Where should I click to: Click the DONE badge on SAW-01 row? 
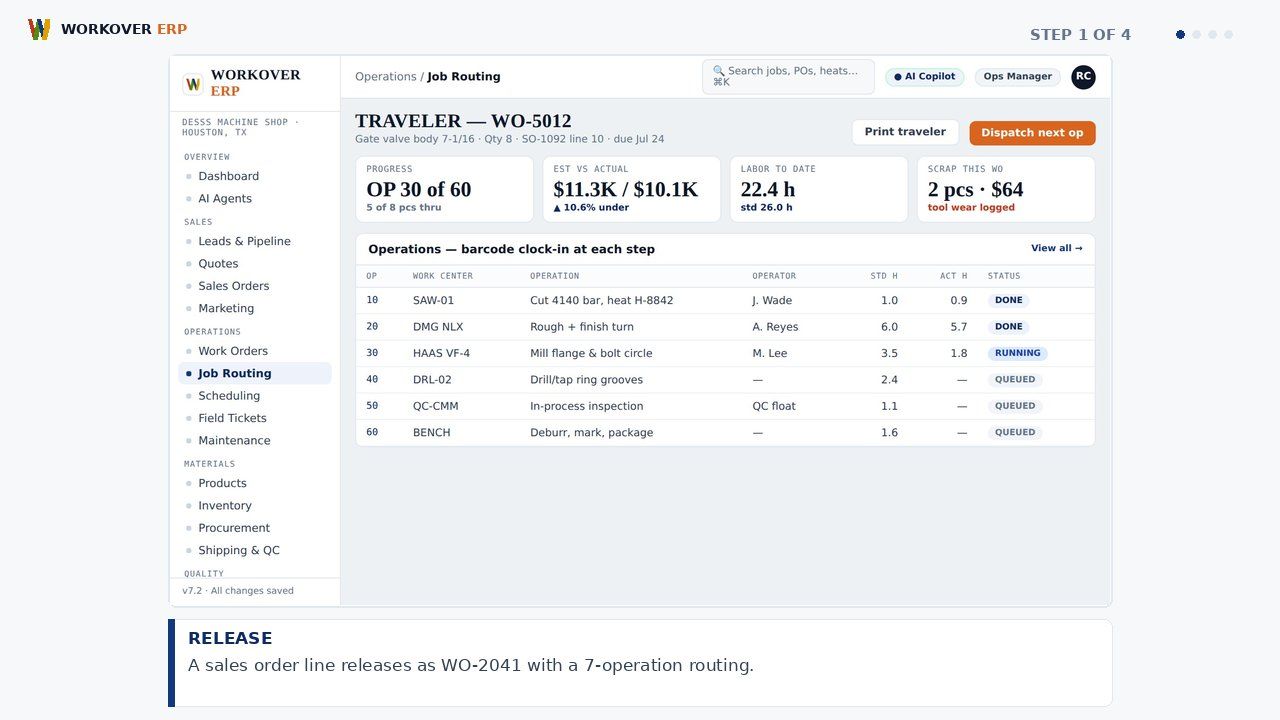1008,300
